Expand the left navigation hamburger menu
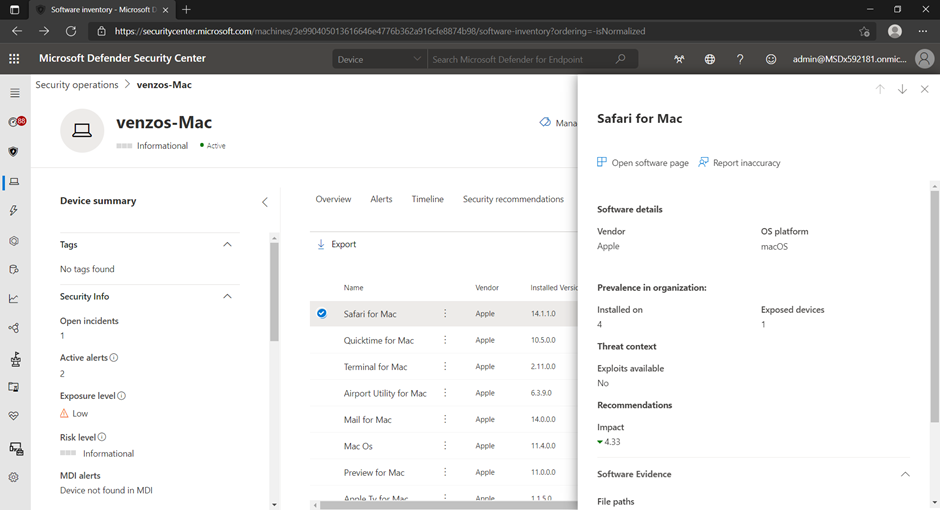 14,93
